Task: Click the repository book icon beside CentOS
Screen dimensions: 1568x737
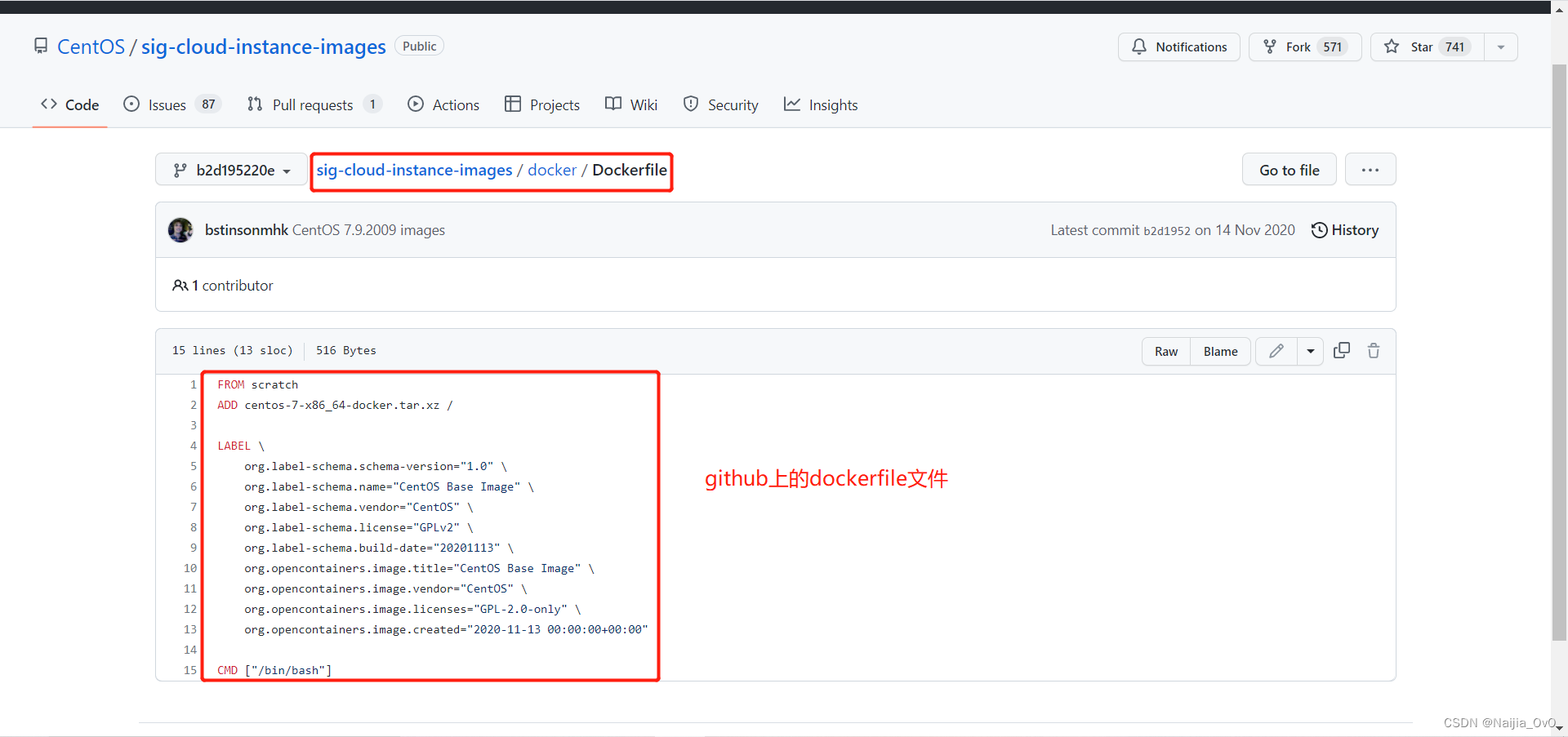Action: coord(41,47)
